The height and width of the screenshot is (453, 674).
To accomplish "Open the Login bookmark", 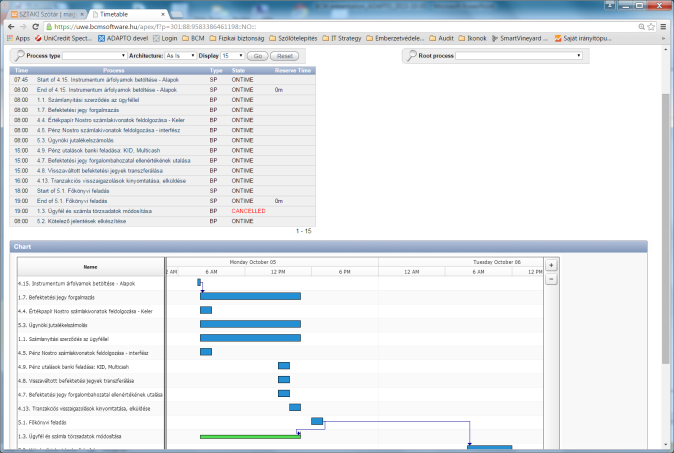I will pyautogui.click(x=165, y=38).
